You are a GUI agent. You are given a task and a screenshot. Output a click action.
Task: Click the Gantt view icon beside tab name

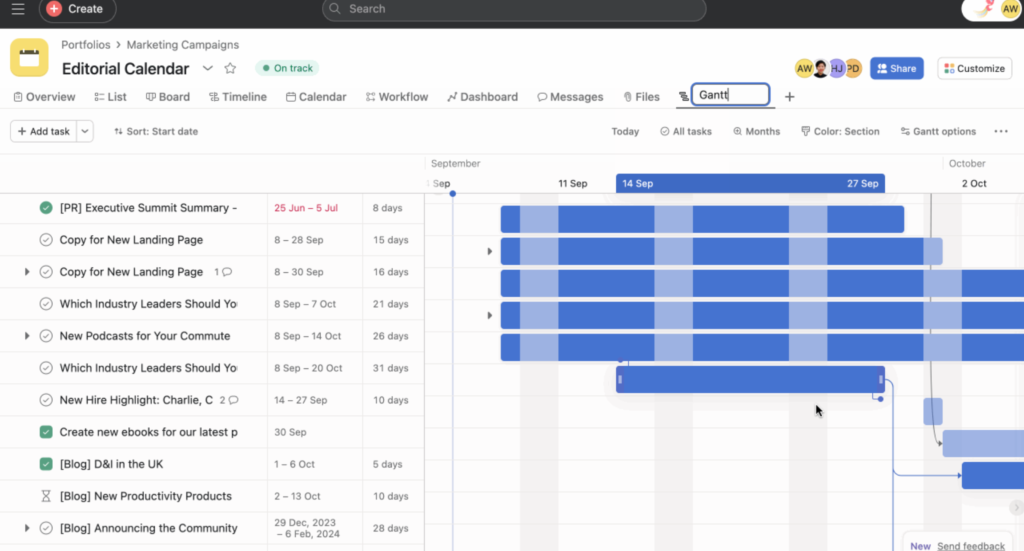(x=683, y=97)
